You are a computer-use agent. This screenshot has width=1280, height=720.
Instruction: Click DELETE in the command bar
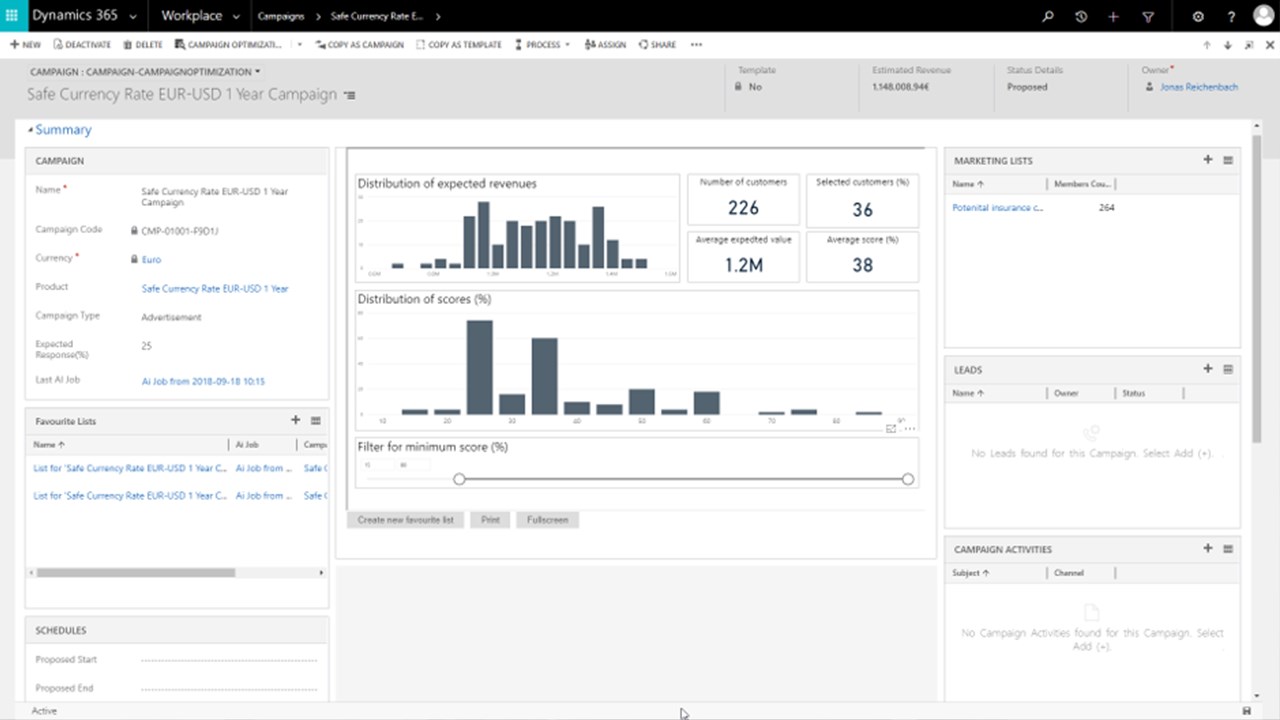point(143,45)
